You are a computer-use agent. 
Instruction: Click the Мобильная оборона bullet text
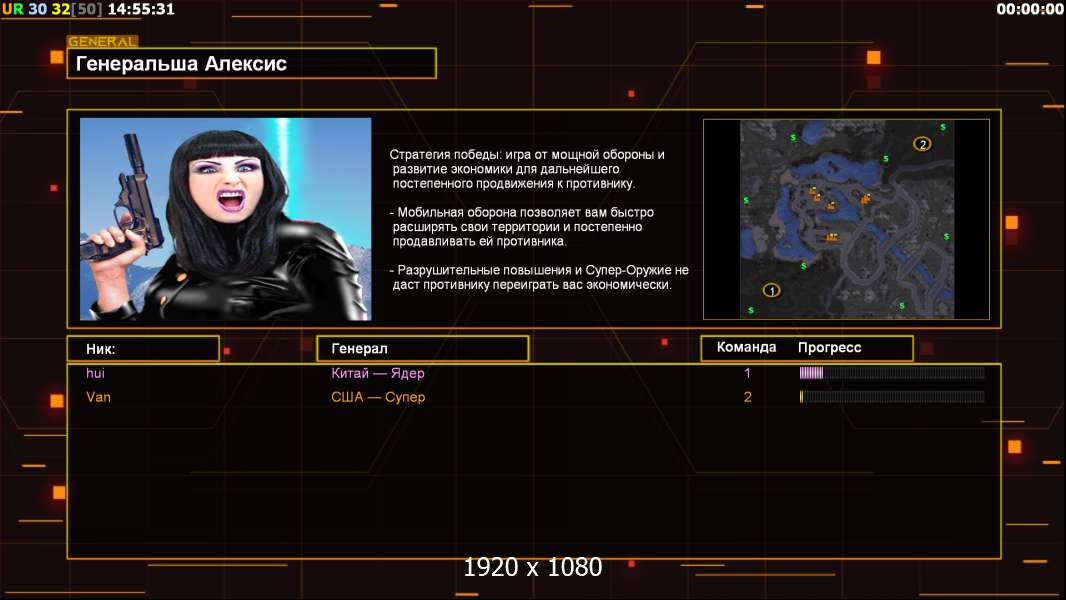pyautogui.click(x=521, y=227)
